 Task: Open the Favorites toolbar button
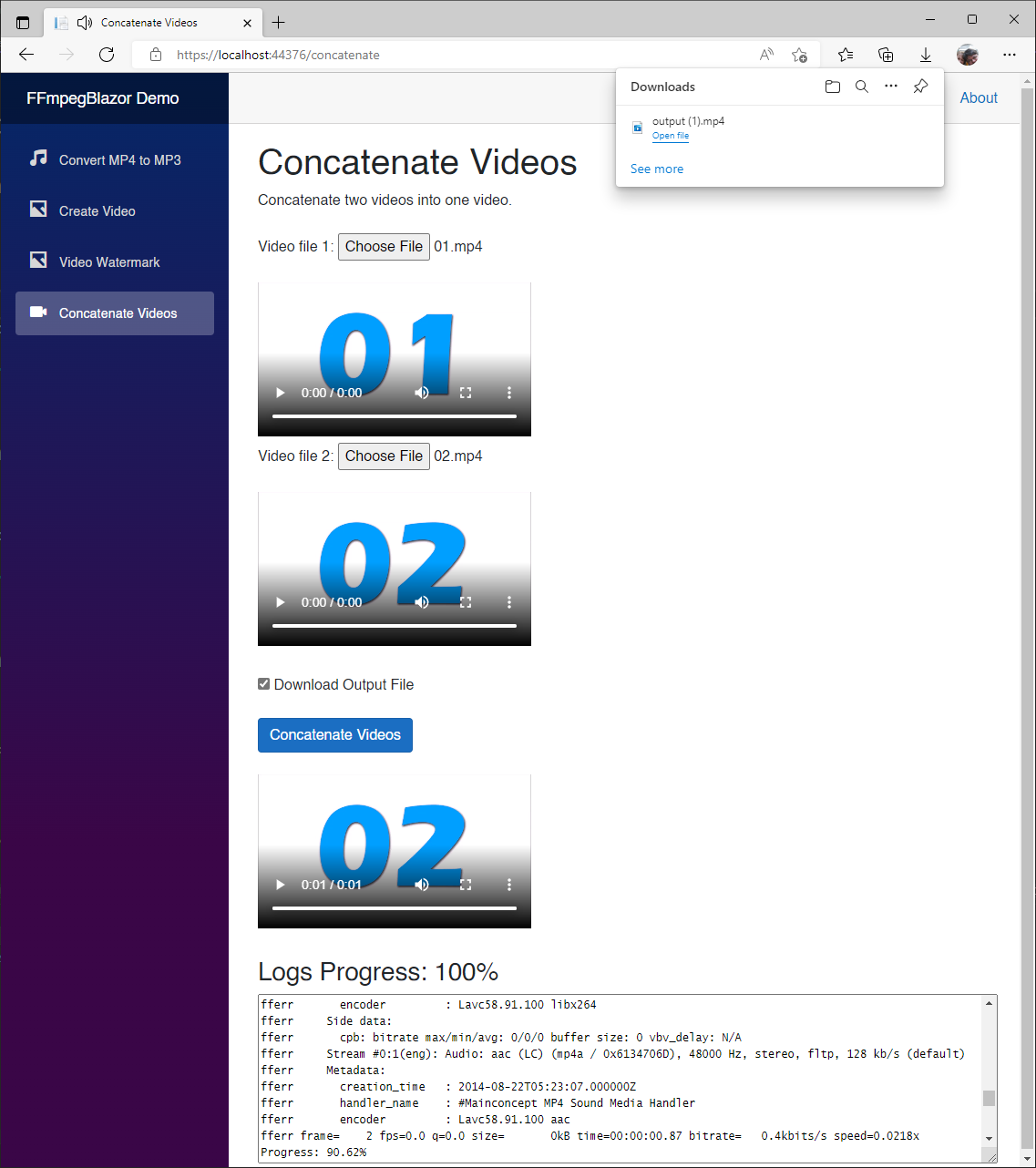point(846,55)
